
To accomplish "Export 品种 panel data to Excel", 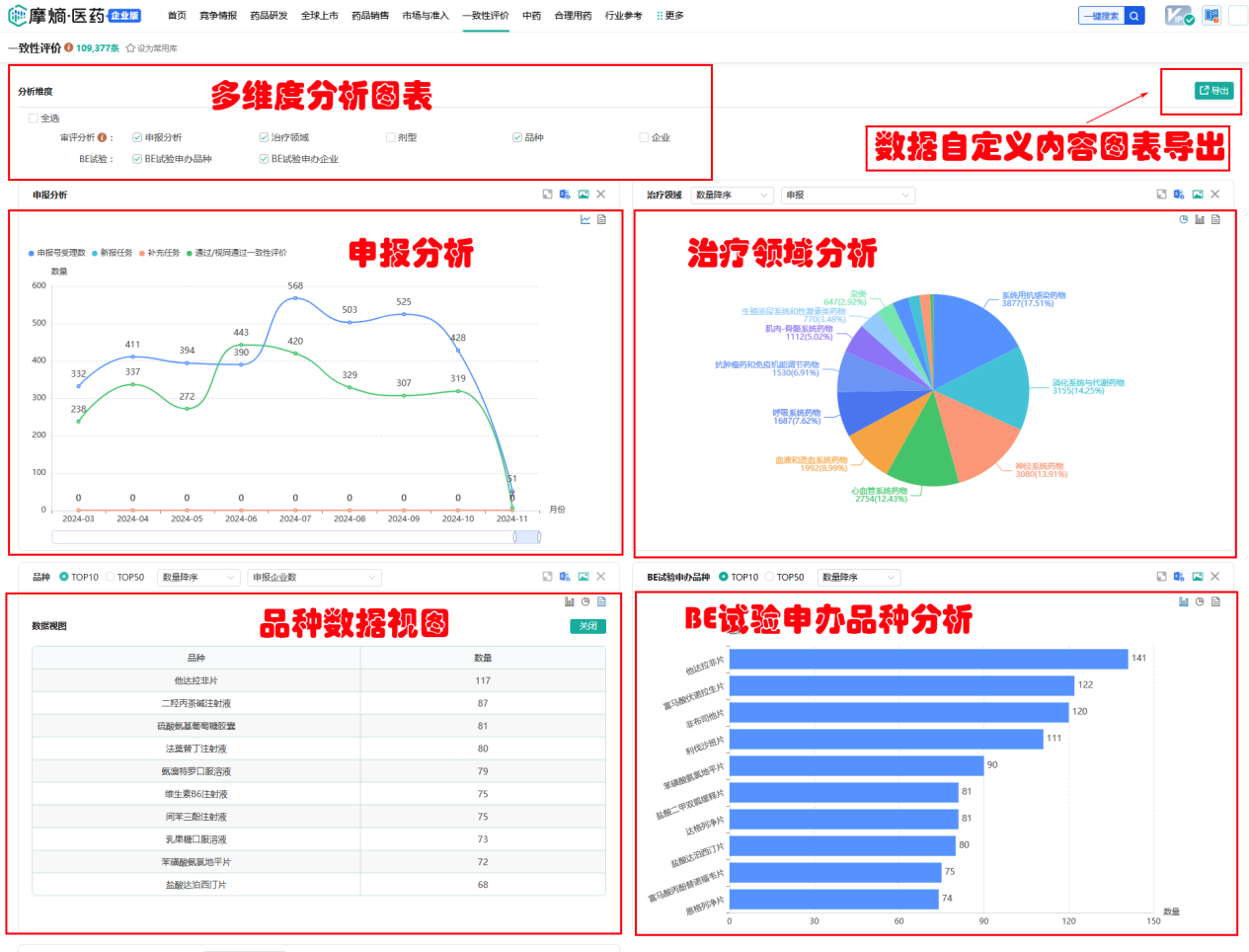I will (565, 577).
